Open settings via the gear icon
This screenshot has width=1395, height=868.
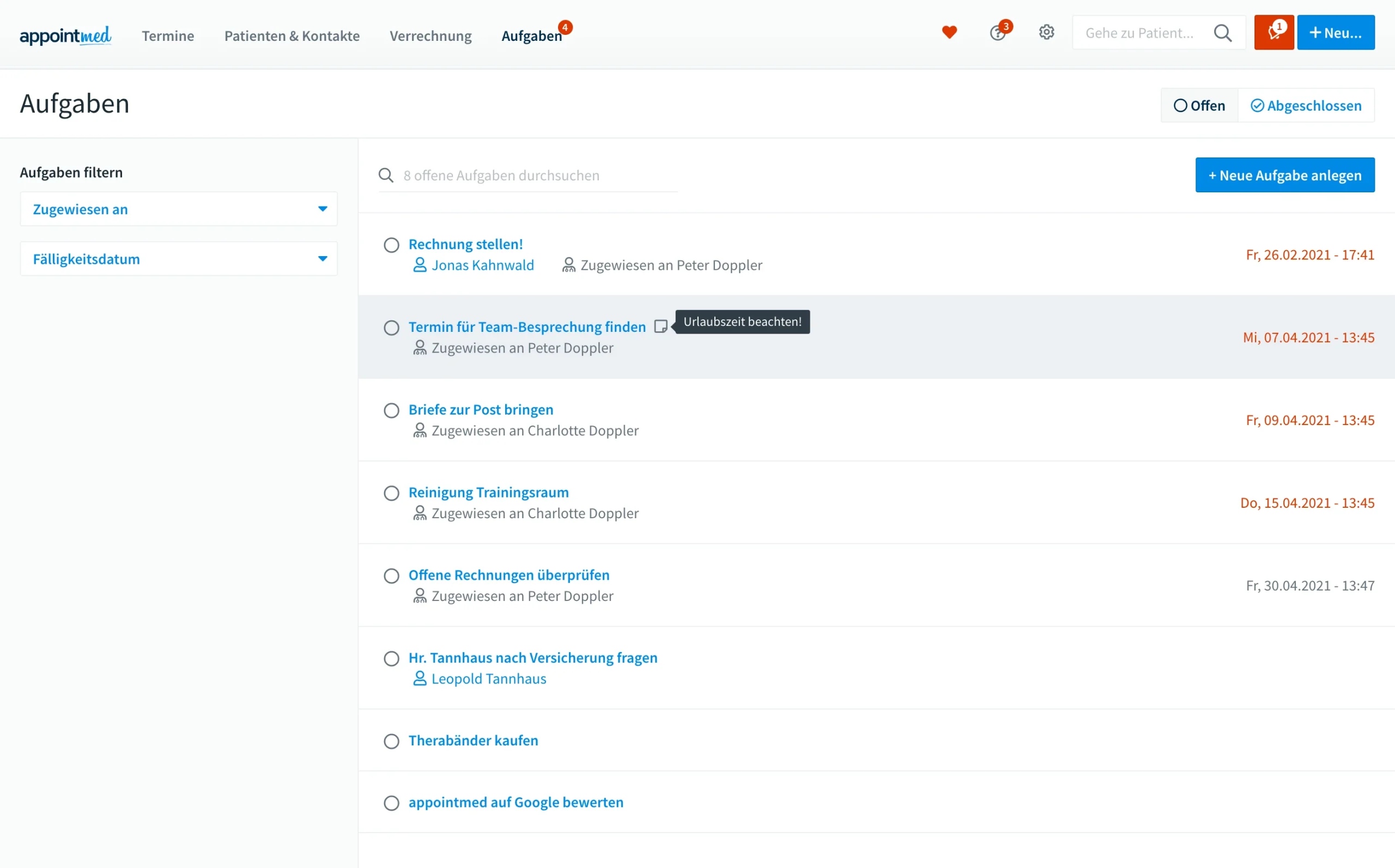point(1046,33)
